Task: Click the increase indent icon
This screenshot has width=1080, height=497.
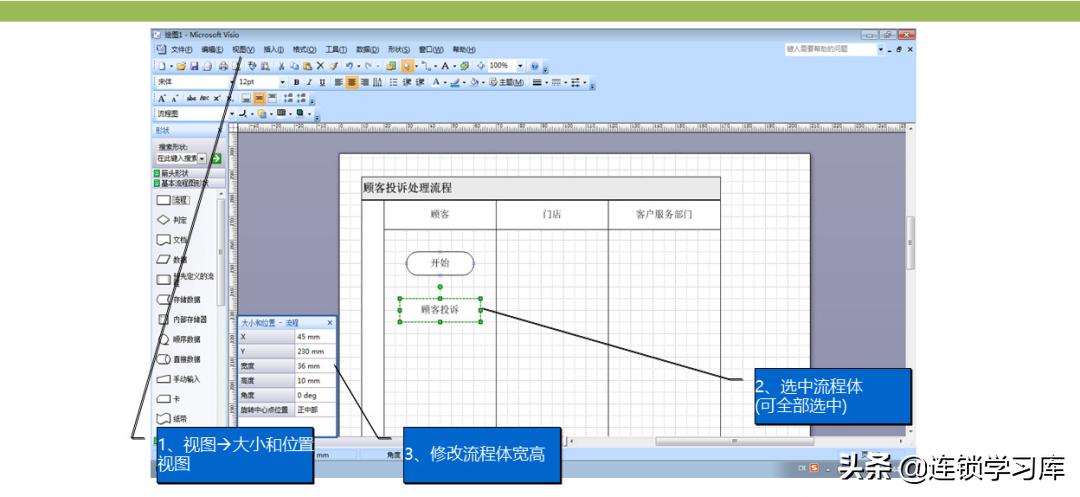Action: tap(419, 82)
